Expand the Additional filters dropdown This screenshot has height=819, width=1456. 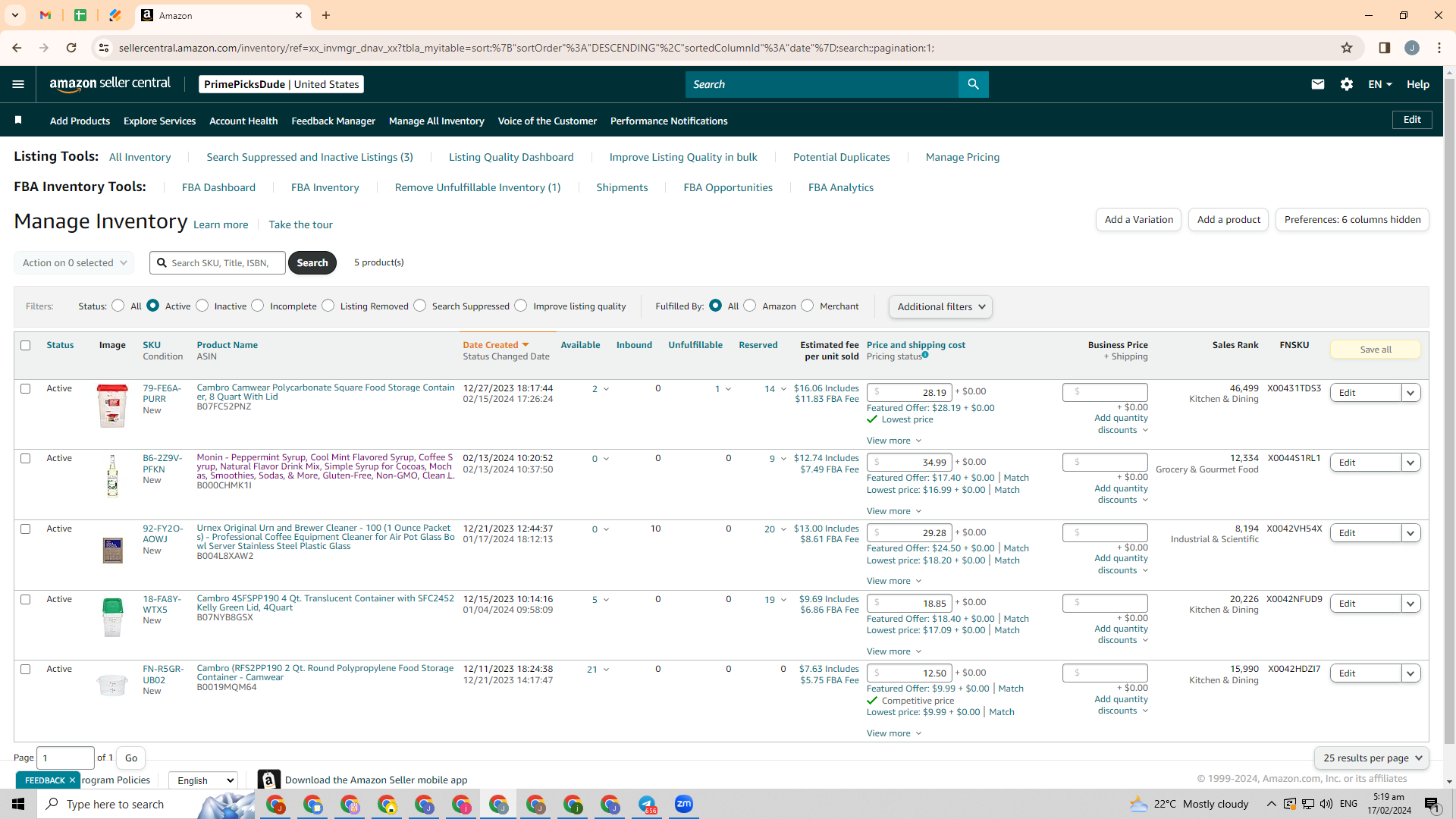(940, 306)
